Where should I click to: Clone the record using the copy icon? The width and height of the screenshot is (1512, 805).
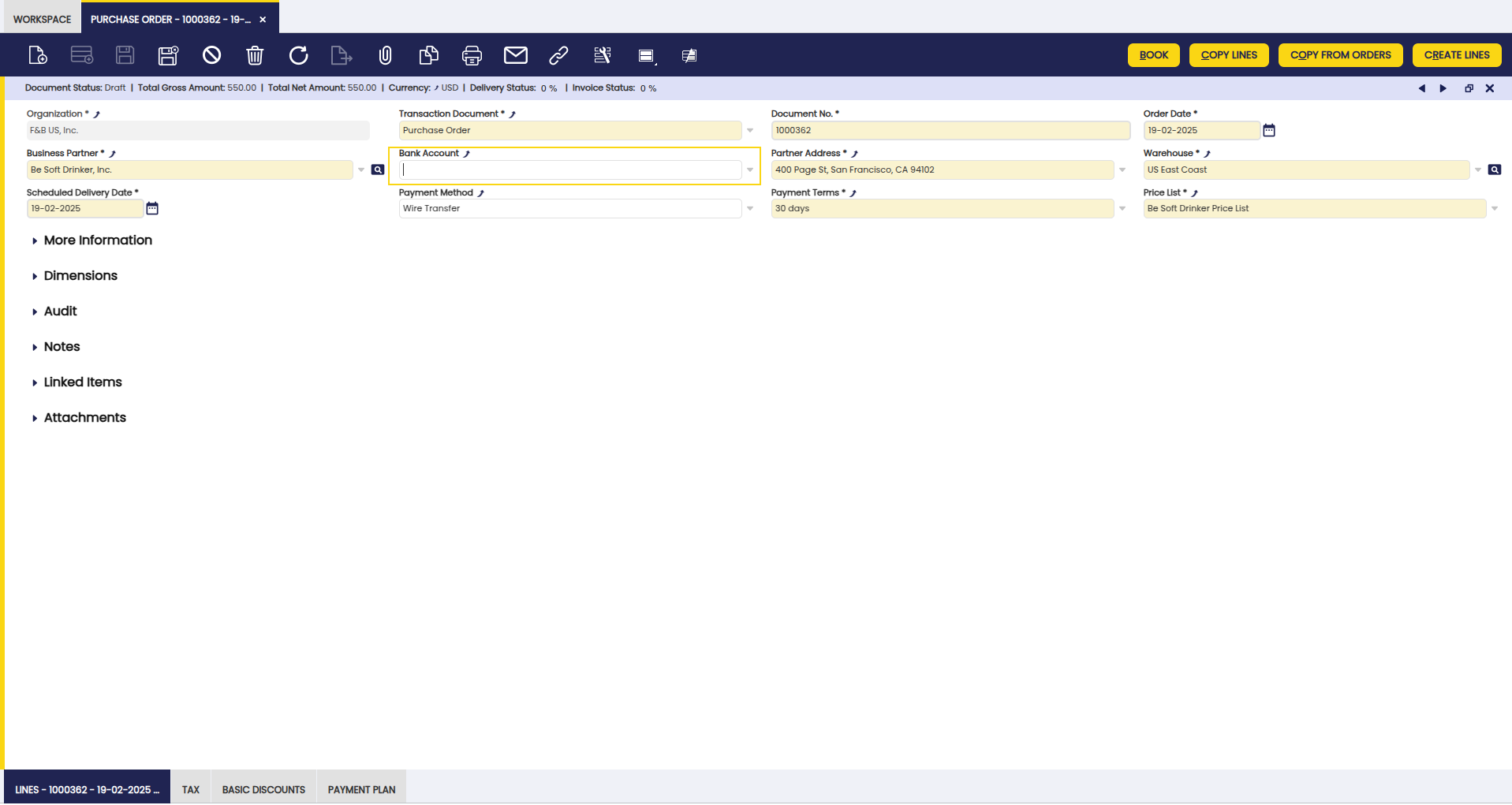428,55
